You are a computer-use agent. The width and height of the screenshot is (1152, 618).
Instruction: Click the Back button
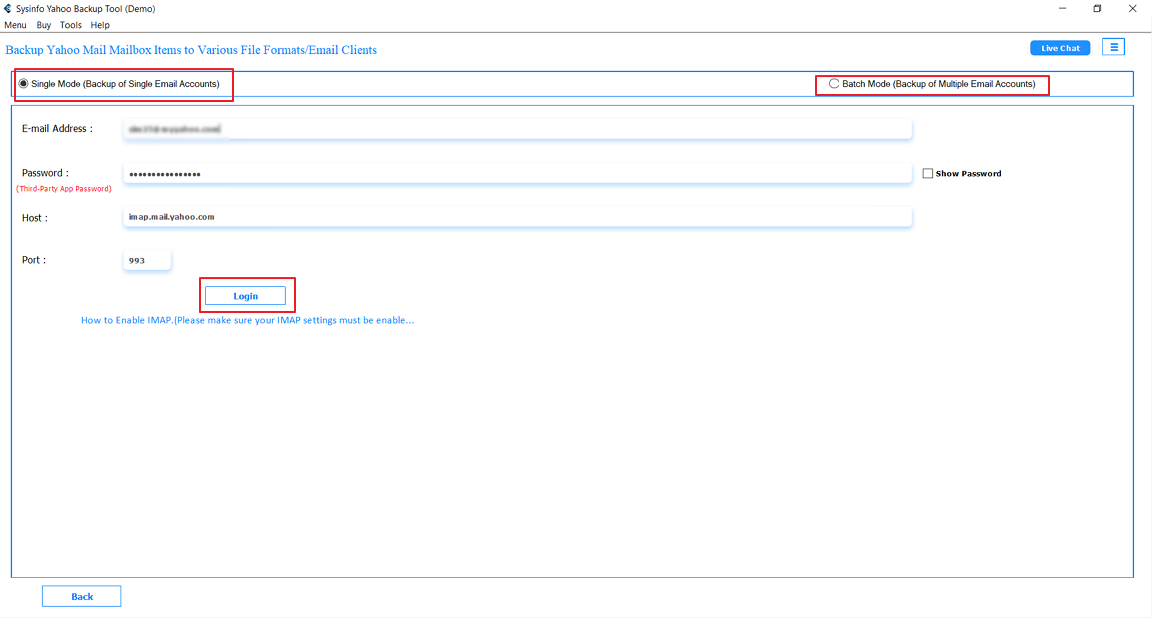tap(82, 597)
